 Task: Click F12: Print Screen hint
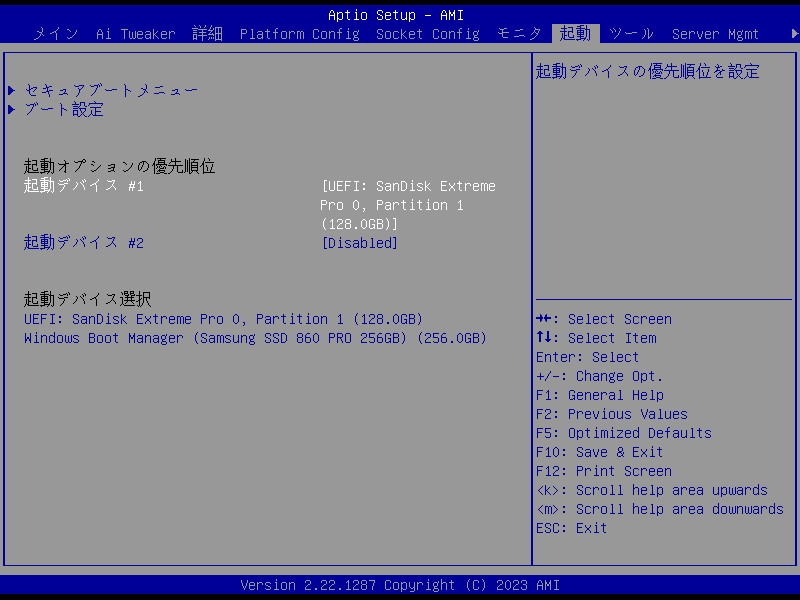click(x=604, y=471)
